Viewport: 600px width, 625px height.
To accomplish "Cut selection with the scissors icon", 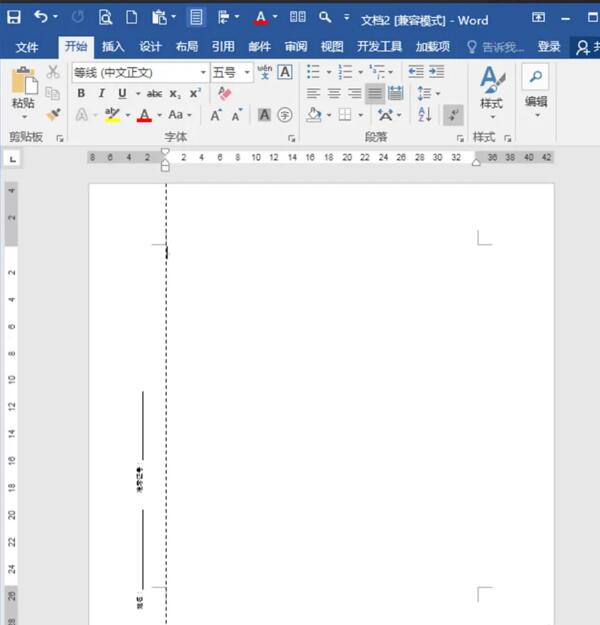I will [x=53, y=72].
